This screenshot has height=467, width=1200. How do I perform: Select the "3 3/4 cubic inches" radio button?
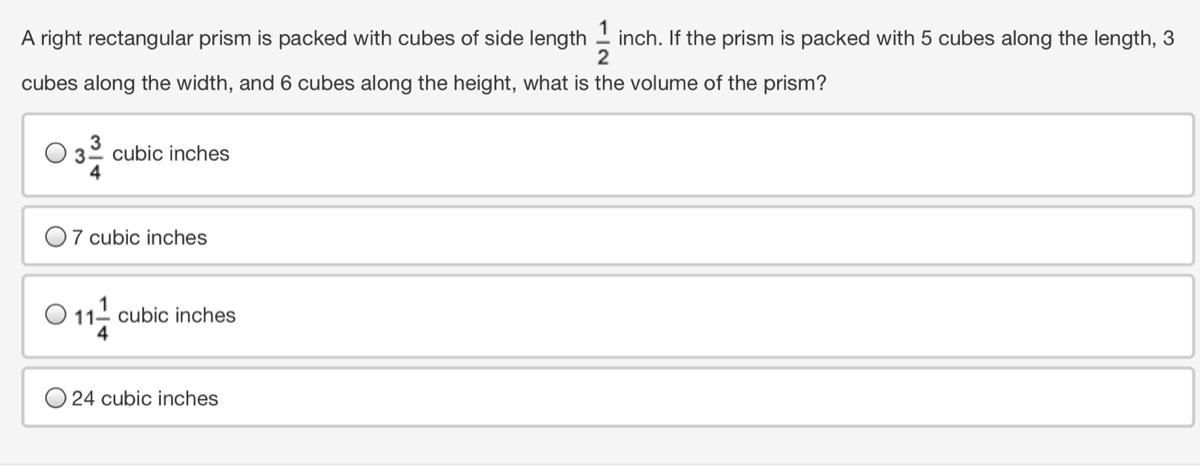click(56, 154)
